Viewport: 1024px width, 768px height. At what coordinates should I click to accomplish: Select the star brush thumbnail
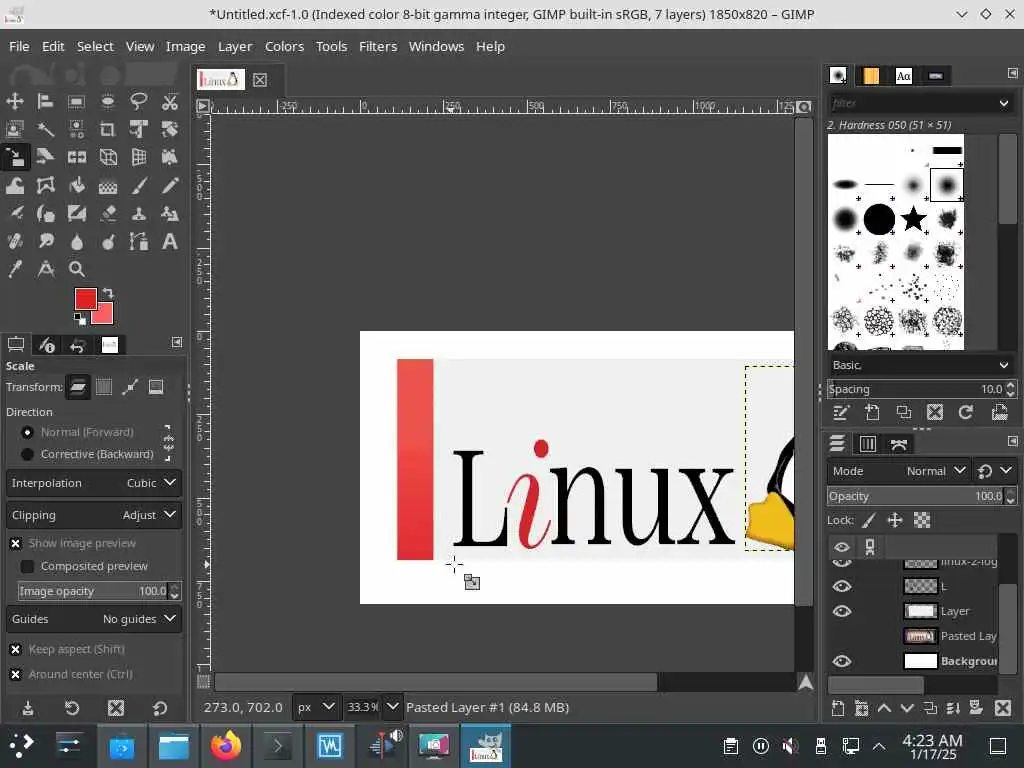tap(913, 219)
